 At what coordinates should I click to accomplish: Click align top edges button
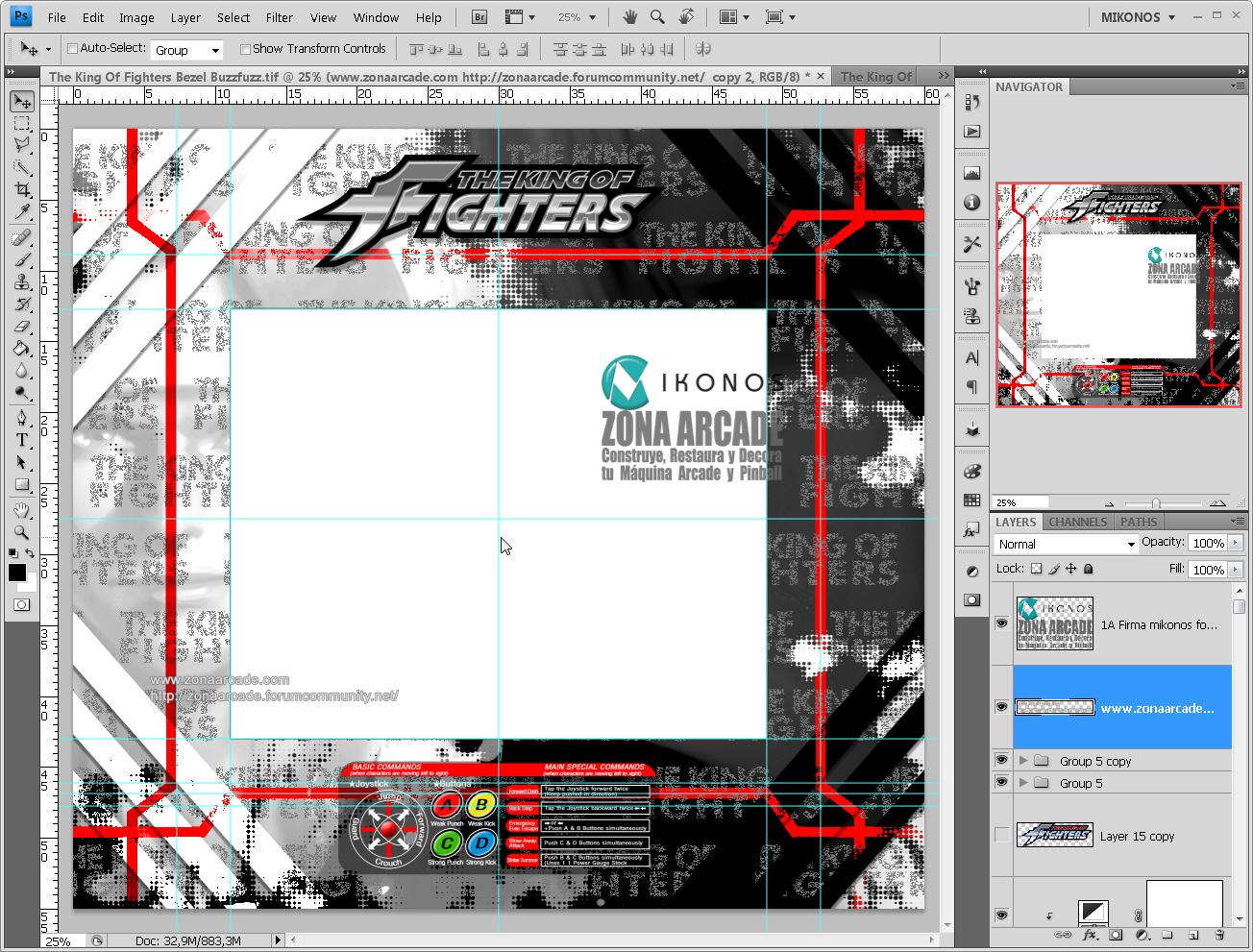point(416,49)
